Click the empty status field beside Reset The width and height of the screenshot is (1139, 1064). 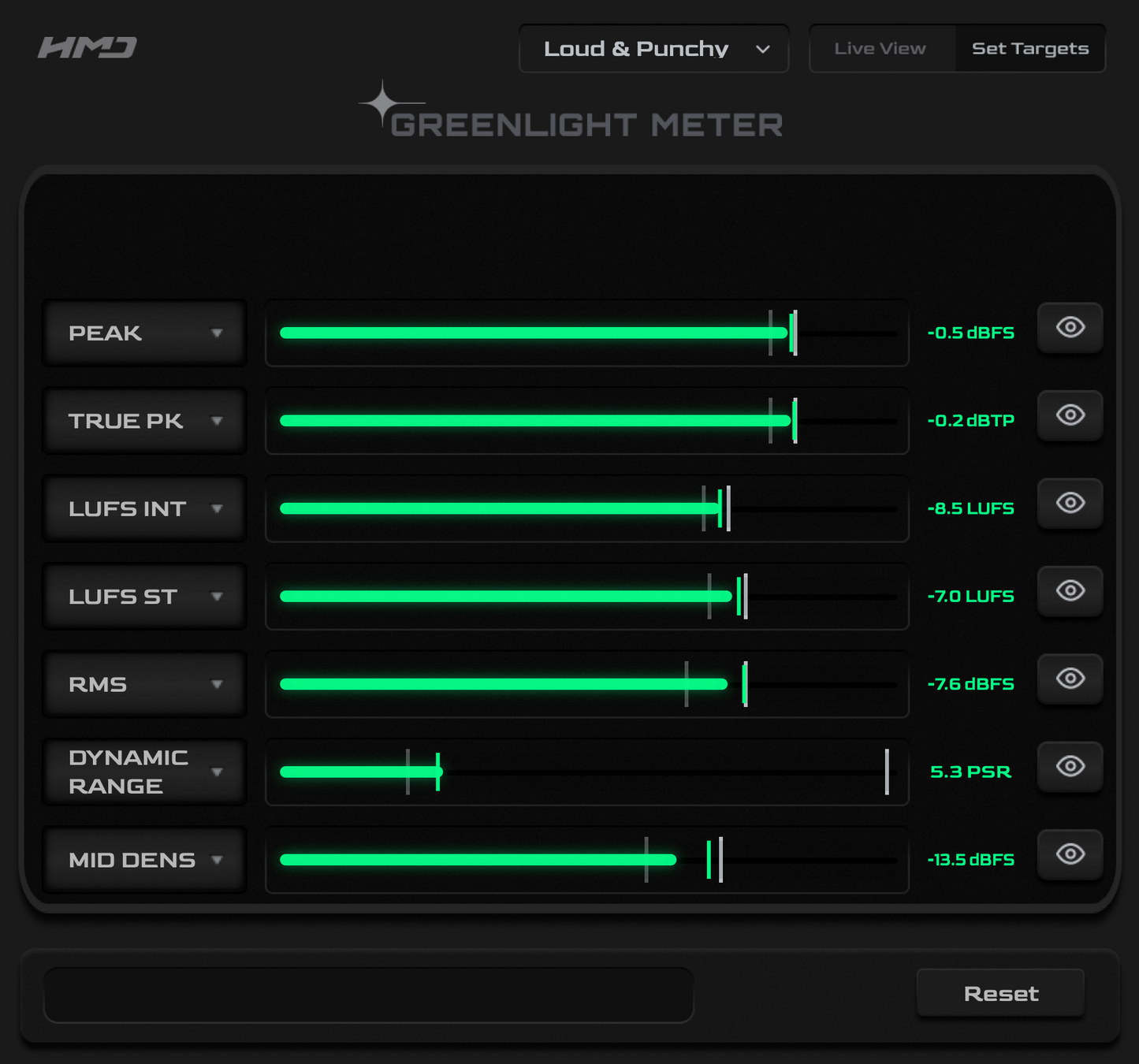tap(369, 995)
